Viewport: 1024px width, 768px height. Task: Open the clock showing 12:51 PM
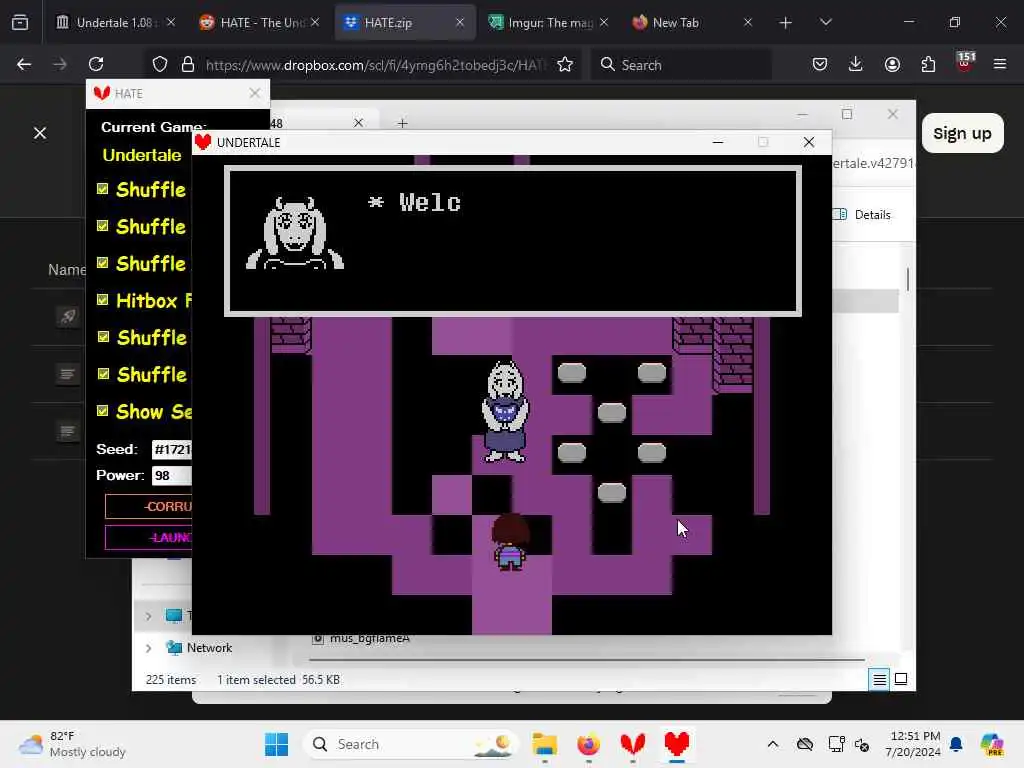coord(915,744)
